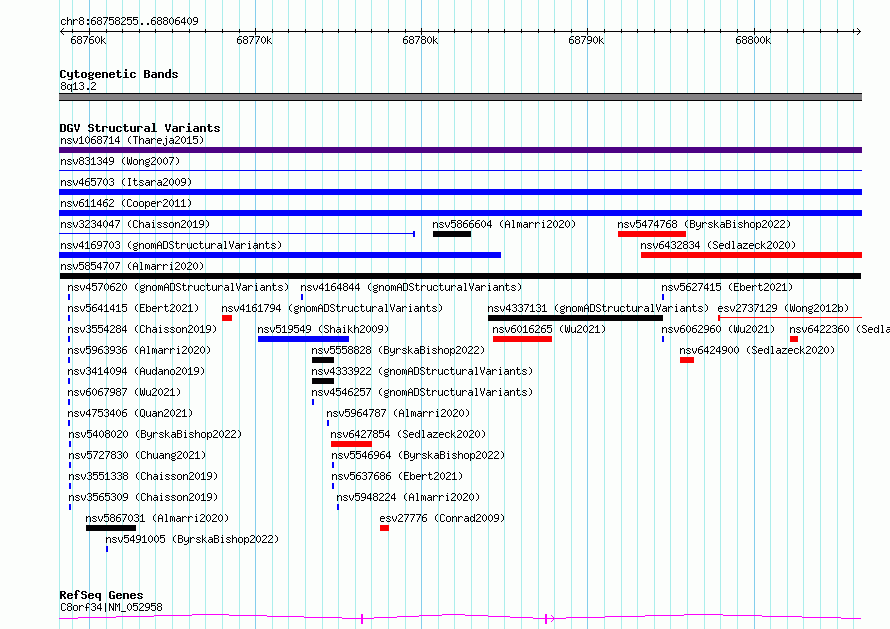Click the red bar of nsv6432834 (Sedlazeck2020)
Viewport: 890px width, 629px height.
click(752, 255)
